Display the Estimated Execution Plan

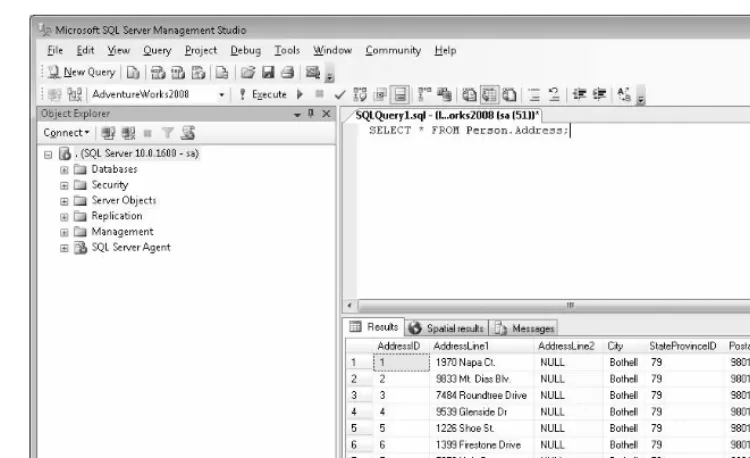coord(360,95)
